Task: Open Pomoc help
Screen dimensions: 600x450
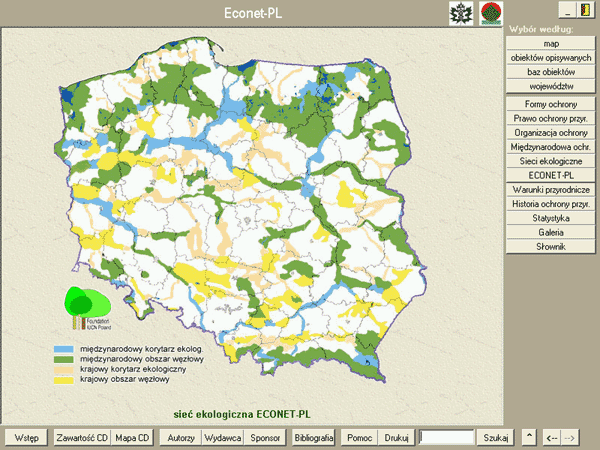Action: click(x=359, y=437)
